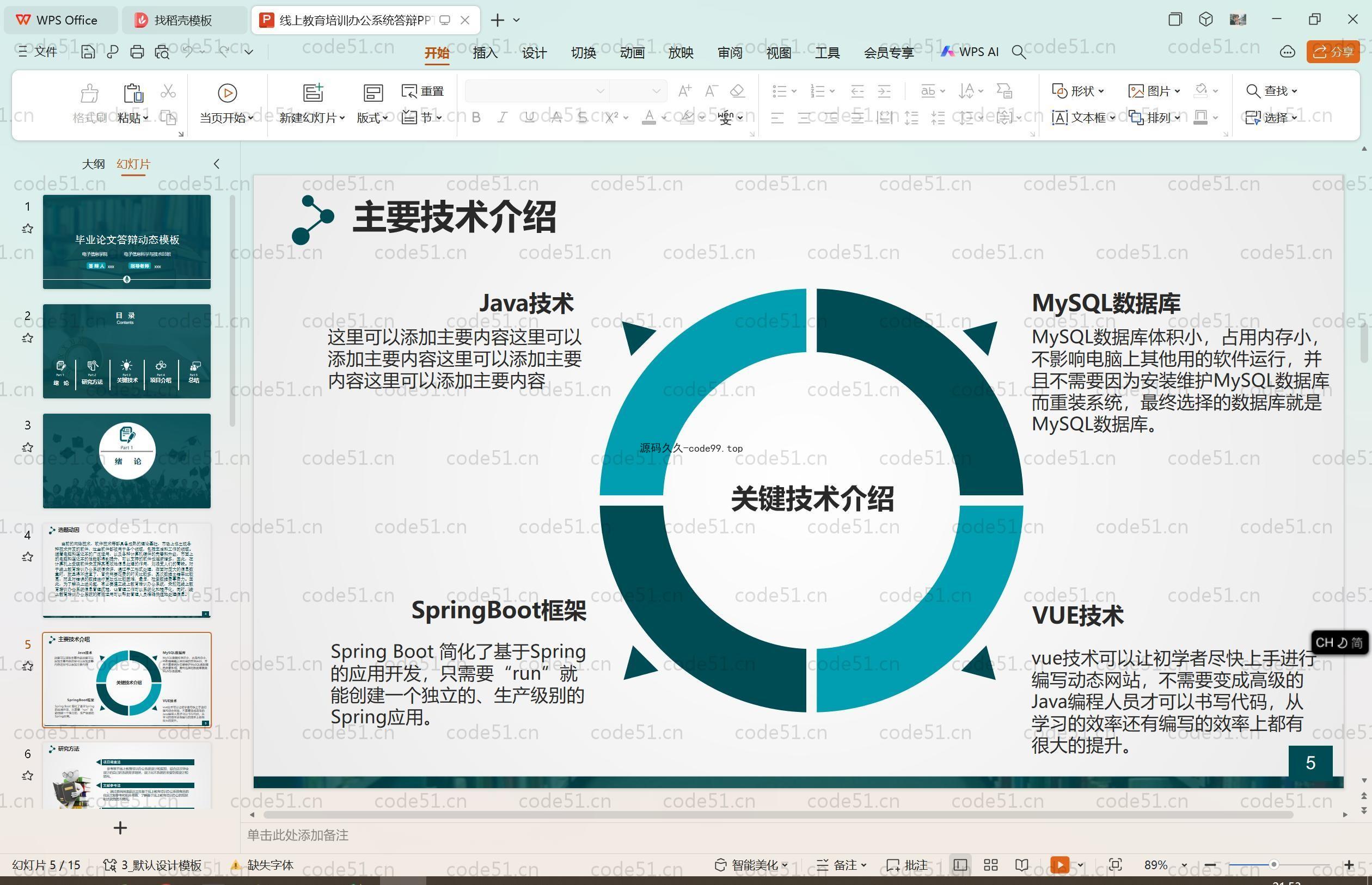This screenshot has height=885, width=1372.
Task: Toggle Italic formatting
Action: point(503,118)
